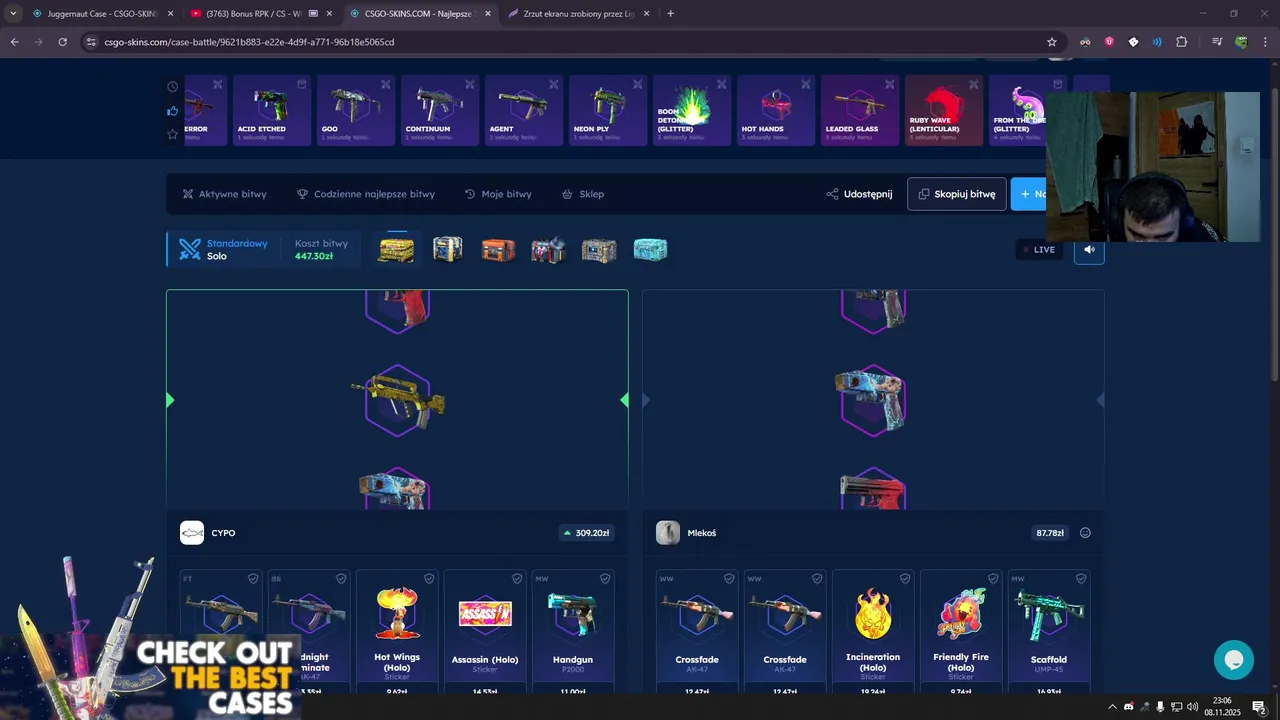Open the live chat support bubble
Screen dimensions: 1280x720
pyautogui.click(x=1233, y=660)
